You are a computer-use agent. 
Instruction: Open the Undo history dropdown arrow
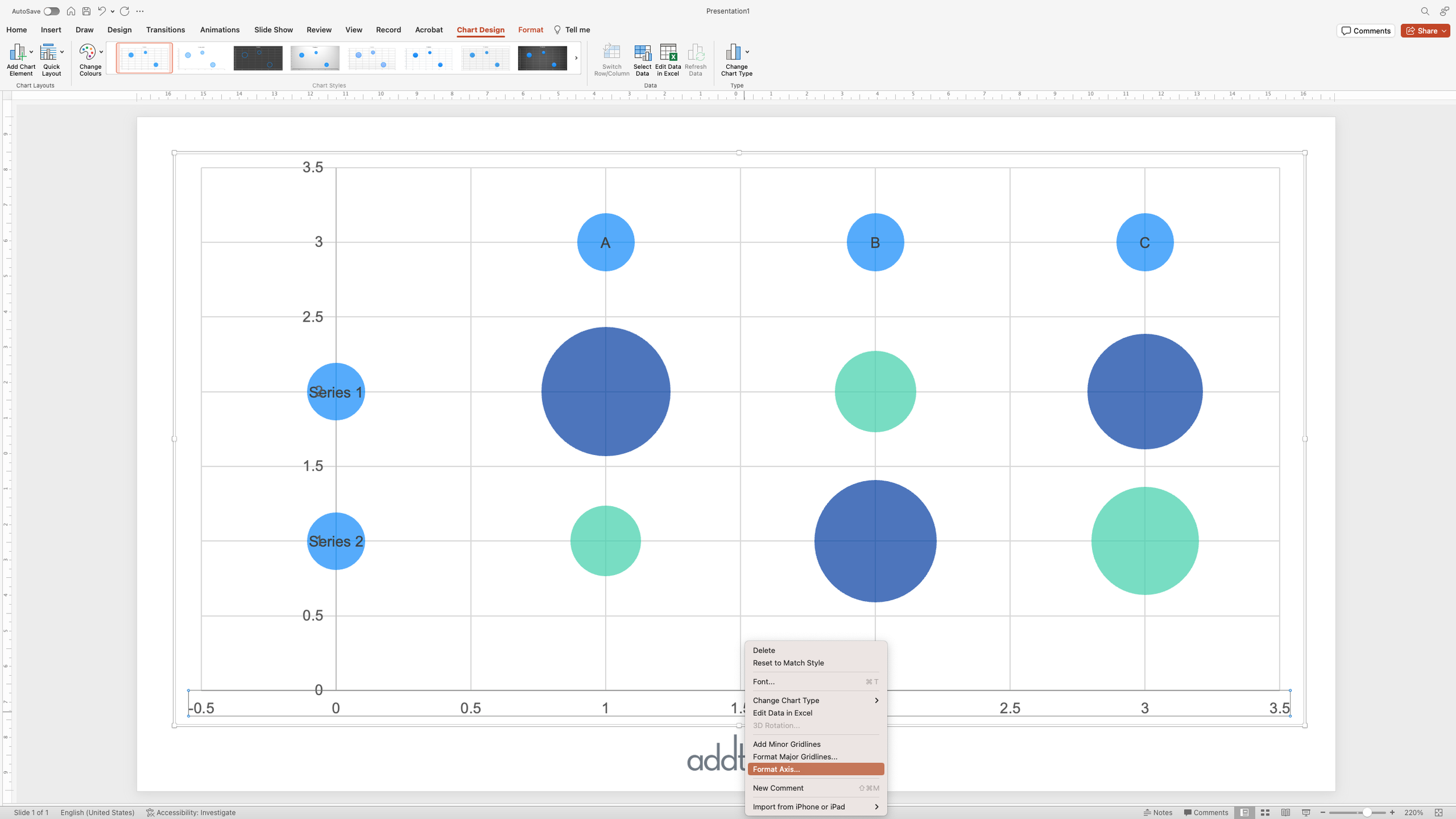pos(112,12)
